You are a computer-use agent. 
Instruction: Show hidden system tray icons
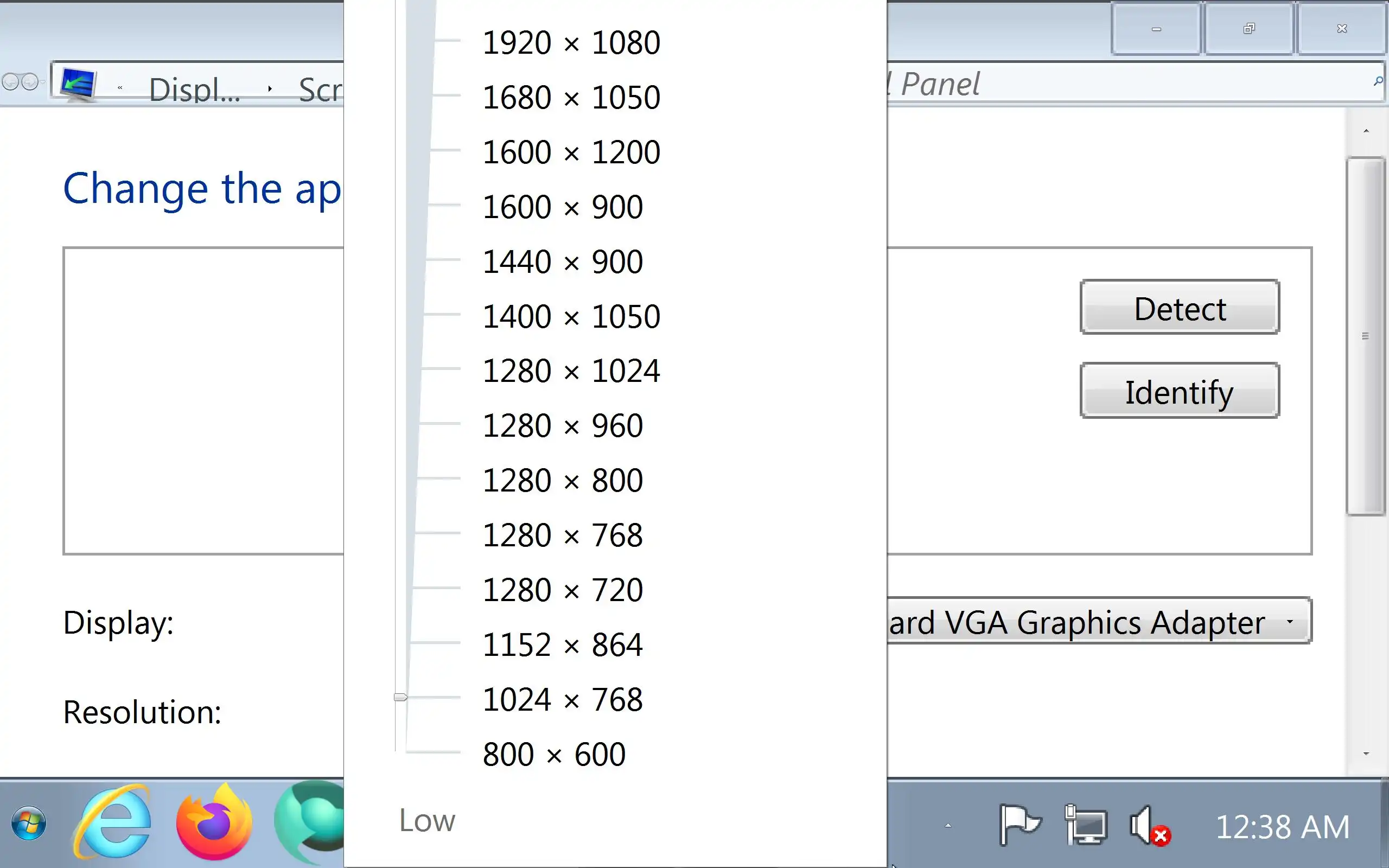(x=948, y=826)
